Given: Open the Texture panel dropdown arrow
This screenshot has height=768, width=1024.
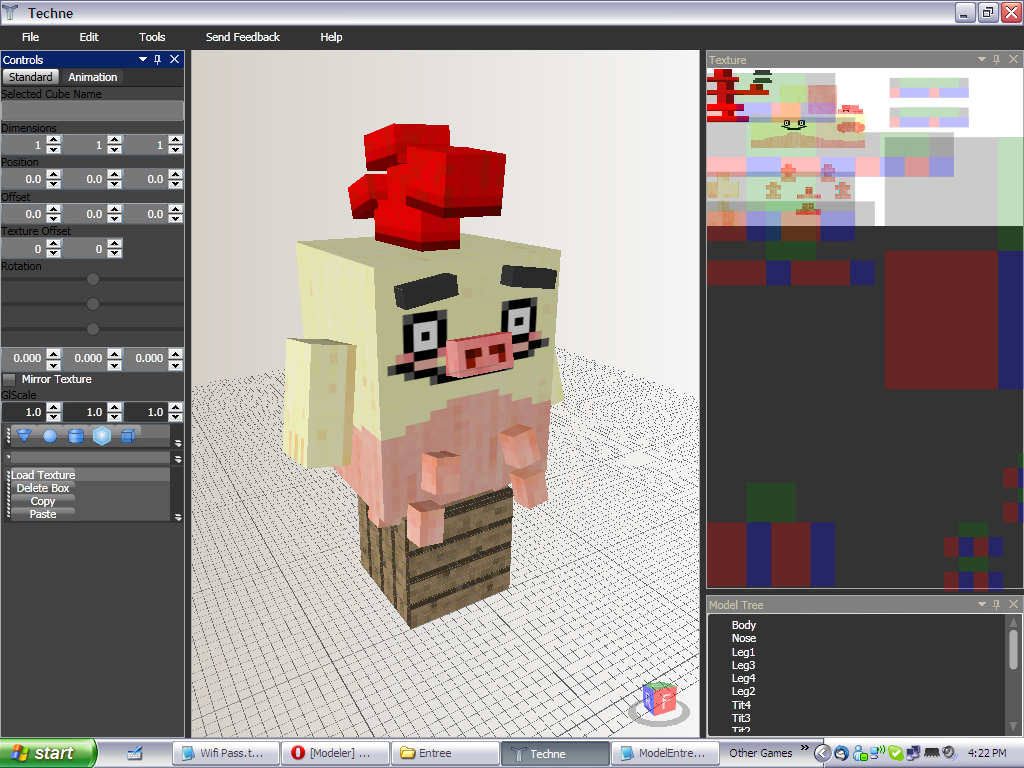Looking at the screenshot, I should pos(982,59).
